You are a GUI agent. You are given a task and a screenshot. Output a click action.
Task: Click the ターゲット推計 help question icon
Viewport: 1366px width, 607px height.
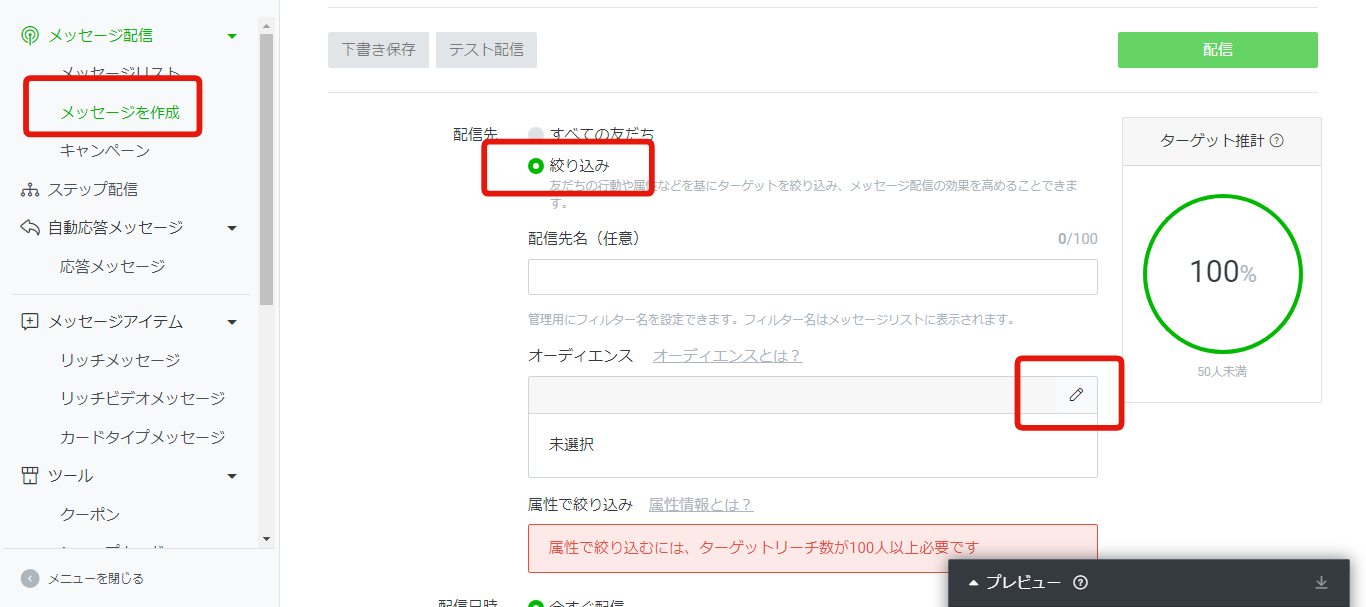[x=1276, y=141]
